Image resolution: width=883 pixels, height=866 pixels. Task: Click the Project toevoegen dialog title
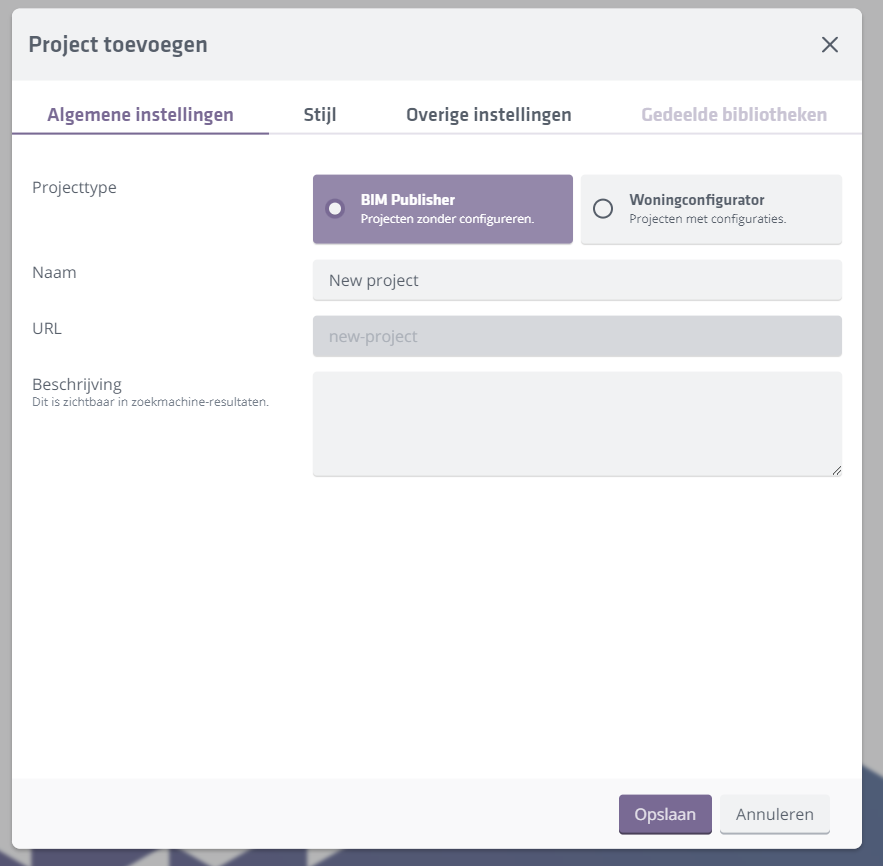pyautogui.click(x=119, y=44)
